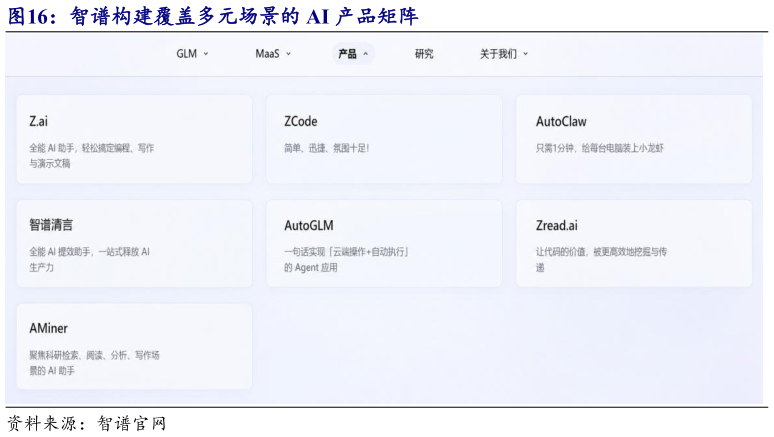
Task: Click the up chevron beside 产品
Action: pyautogui.click(x=365, y=54)
